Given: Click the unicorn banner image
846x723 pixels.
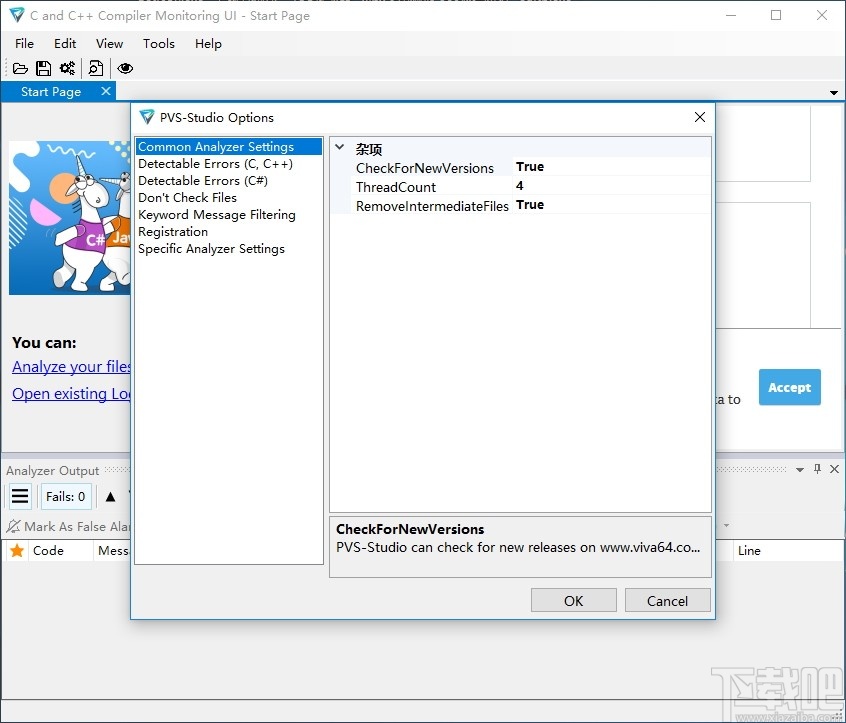Looking at the screenshot, I should (x=70, y=218).
